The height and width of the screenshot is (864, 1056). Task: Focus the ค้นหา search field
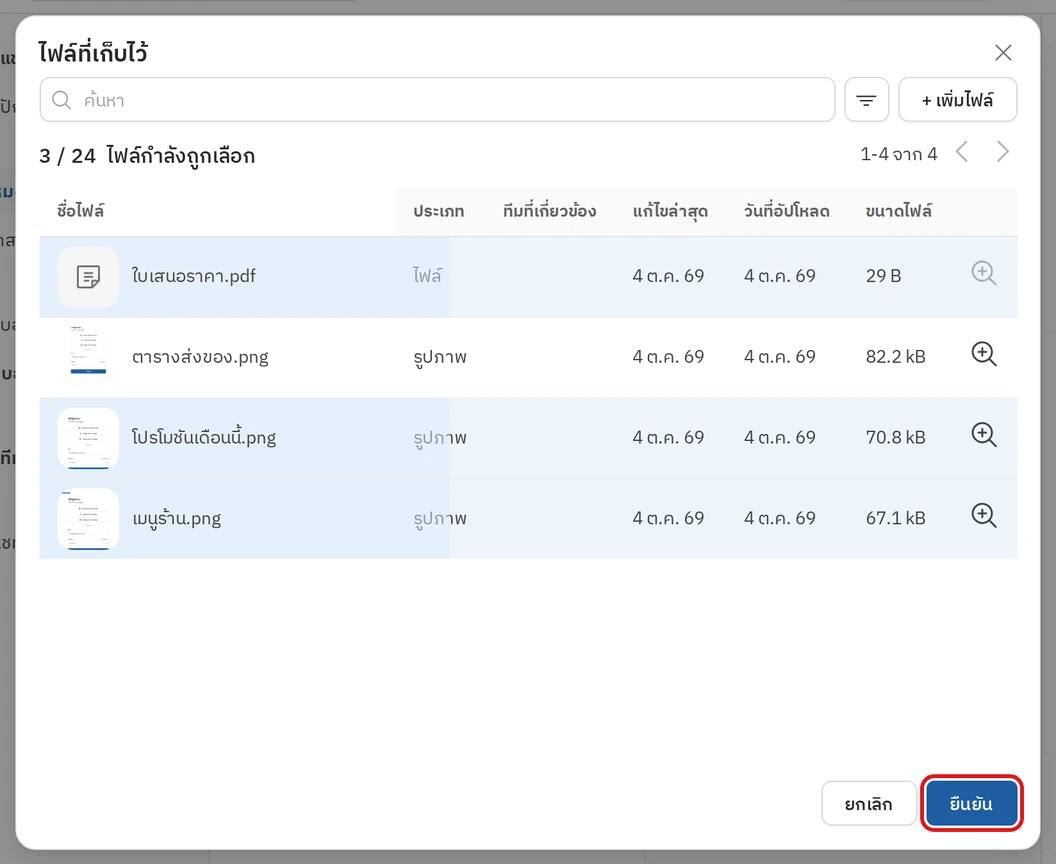click(437, 100)
